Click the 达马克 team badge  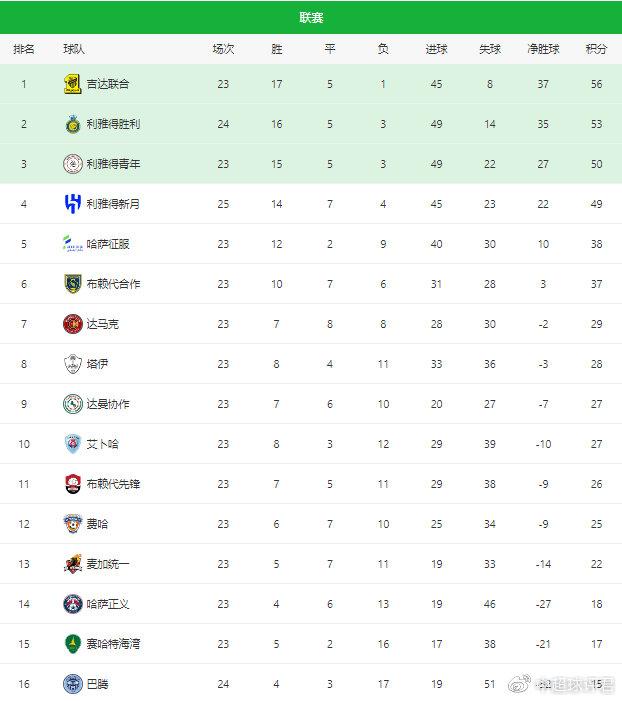click(72, 324)
